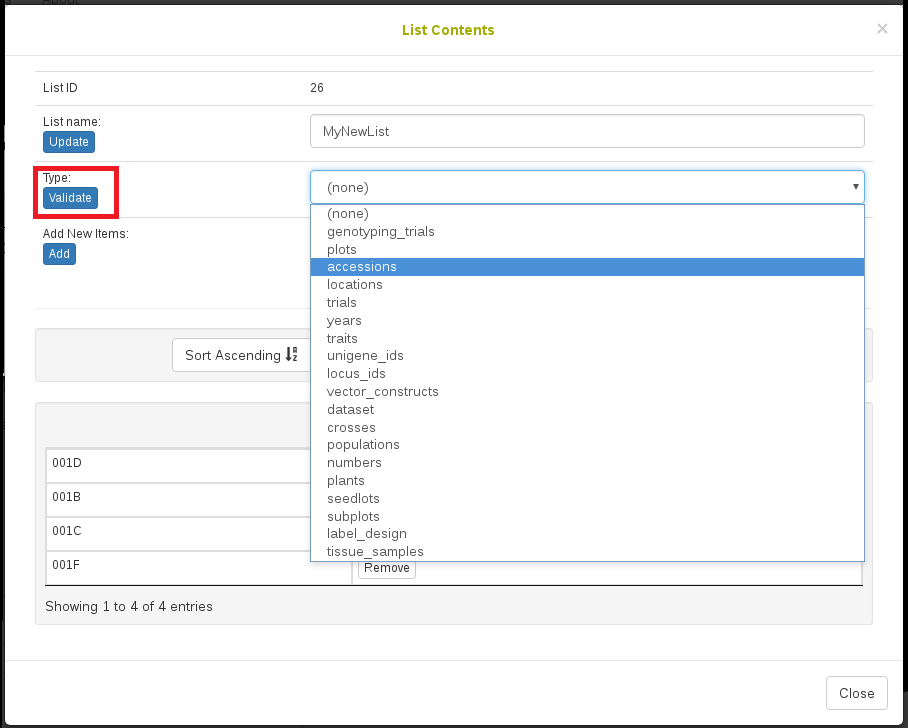908x728 pixels.
Task: Click list item 001C
Action: [x=67, y=531]
